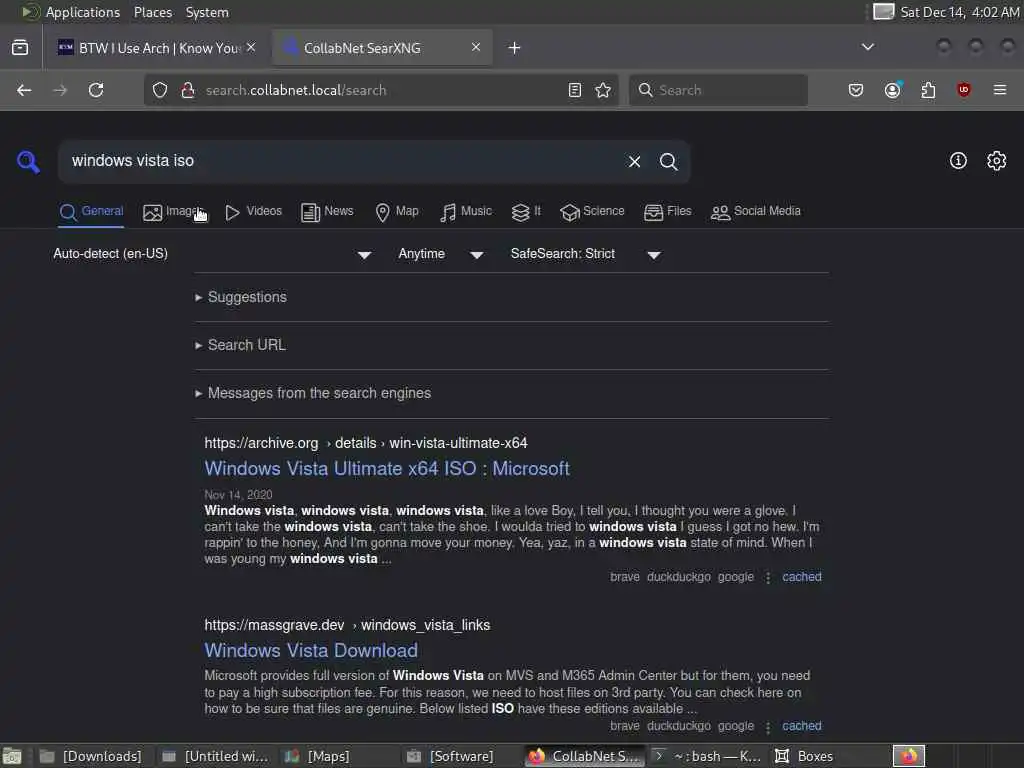Open a new browser tab
Screen dimensions: 1024x768
point(514,48)
